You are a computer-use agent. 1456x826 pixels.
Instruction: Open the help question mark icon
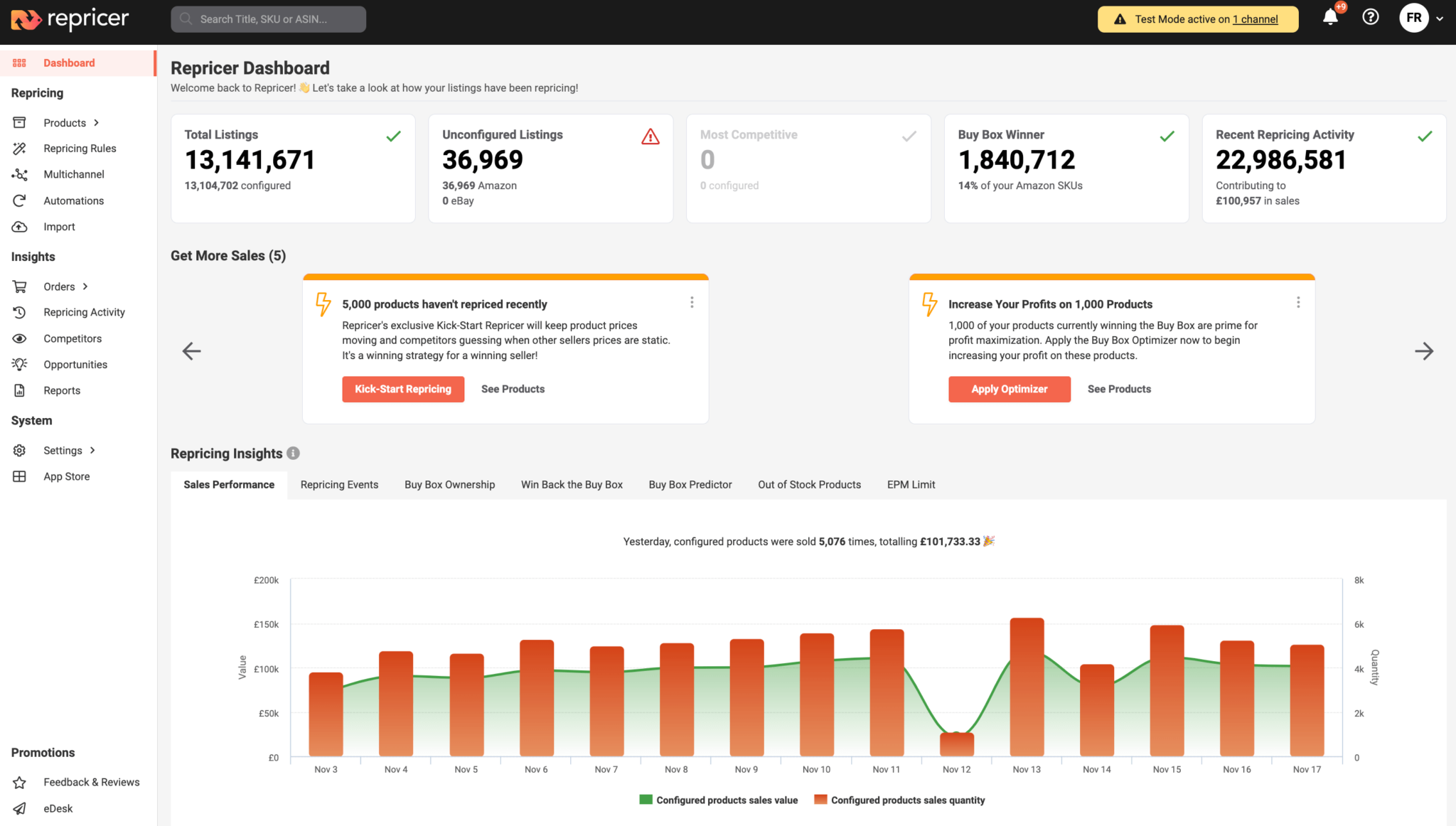[x=1371, y=17]
